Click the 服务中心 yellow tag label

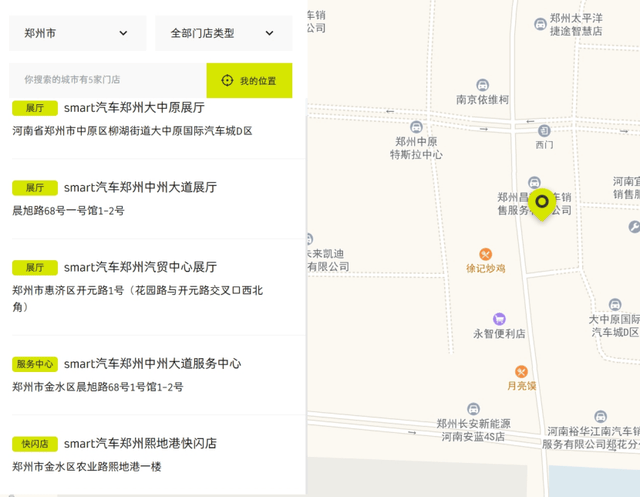pos(35,364)
